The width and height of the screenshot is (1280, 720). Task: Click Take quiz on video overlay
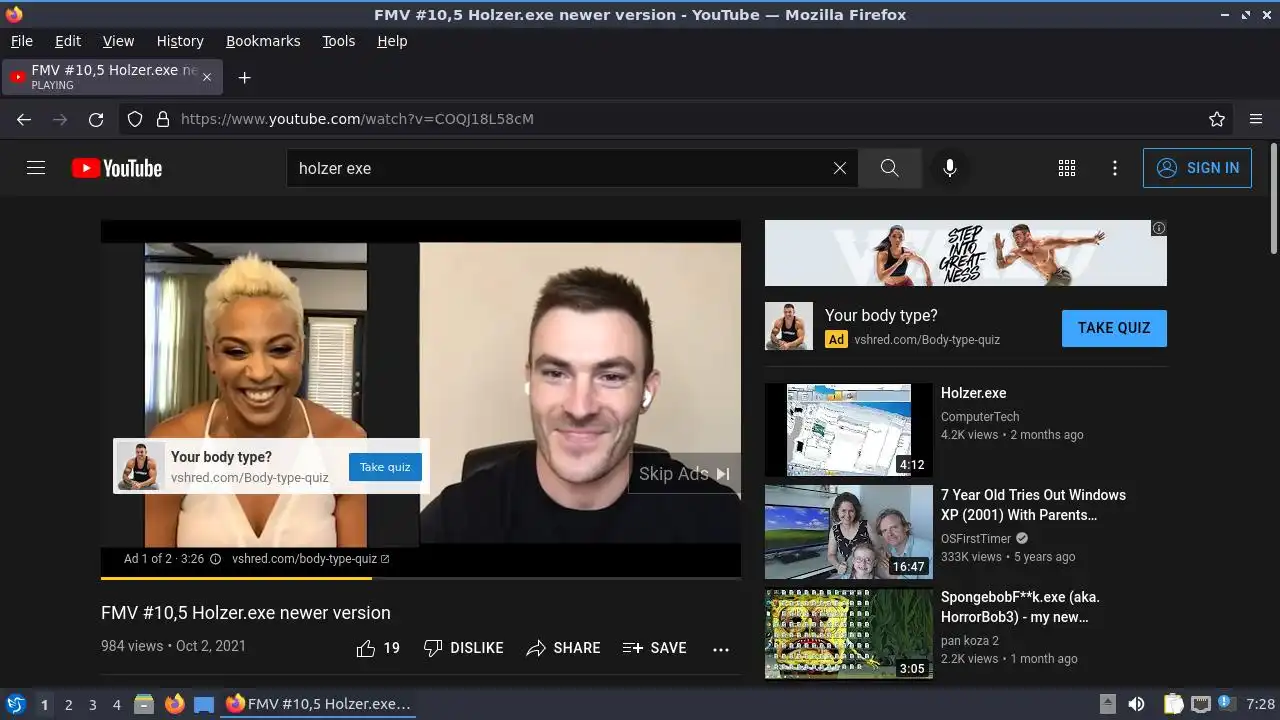pos(385,467)
